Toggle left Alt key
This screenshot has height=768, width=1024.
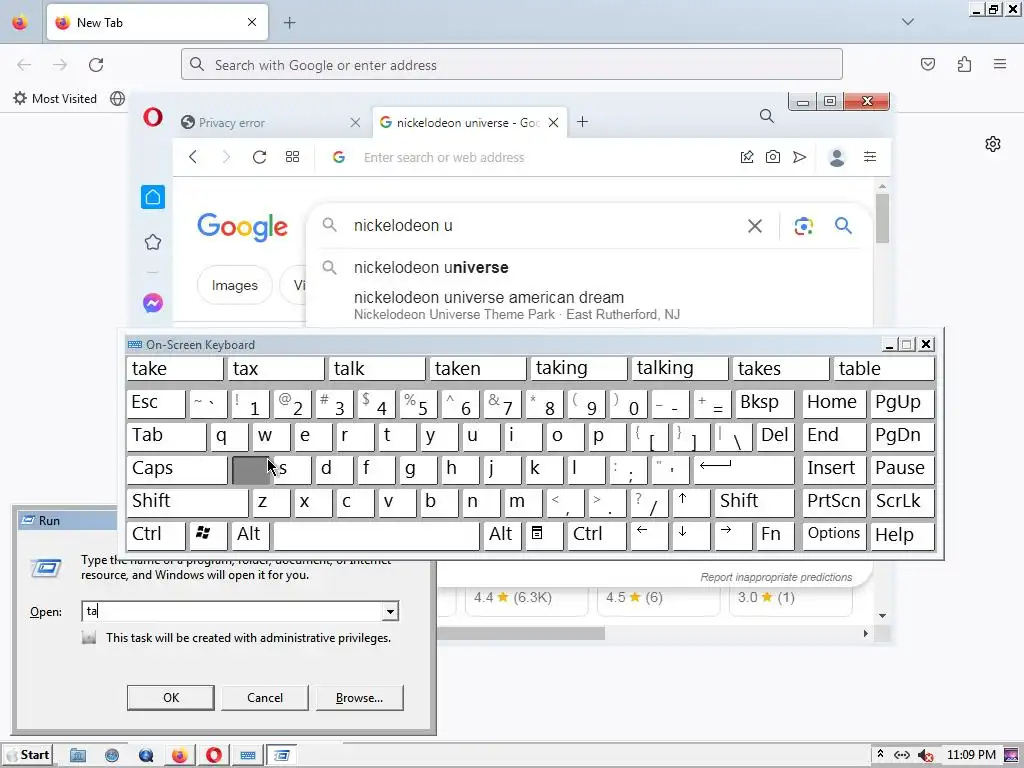250,534
